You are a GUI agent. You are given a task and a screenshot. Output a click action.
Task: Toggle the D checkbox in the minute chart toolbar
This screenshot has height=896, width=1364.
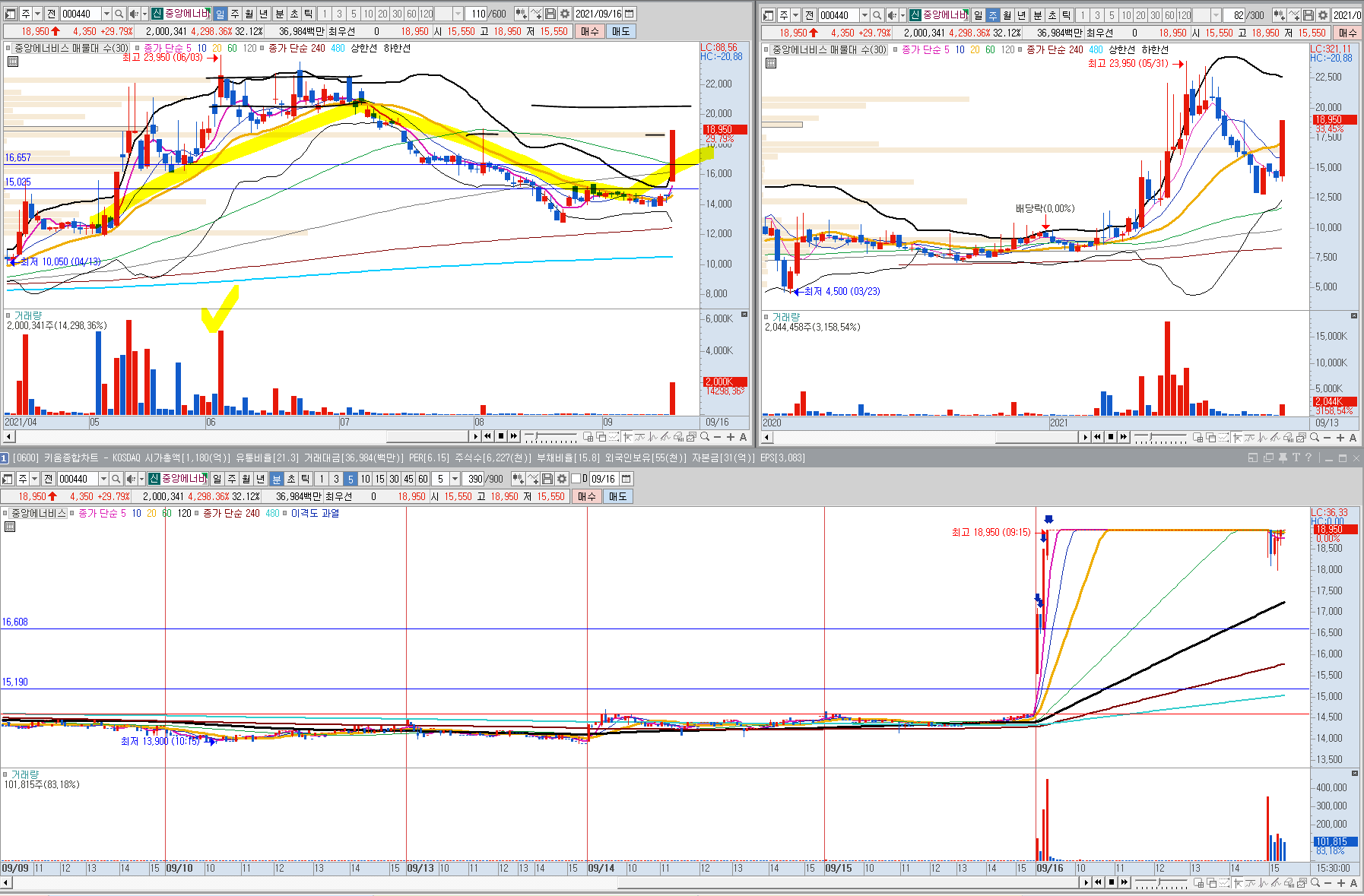coord(576,479)
